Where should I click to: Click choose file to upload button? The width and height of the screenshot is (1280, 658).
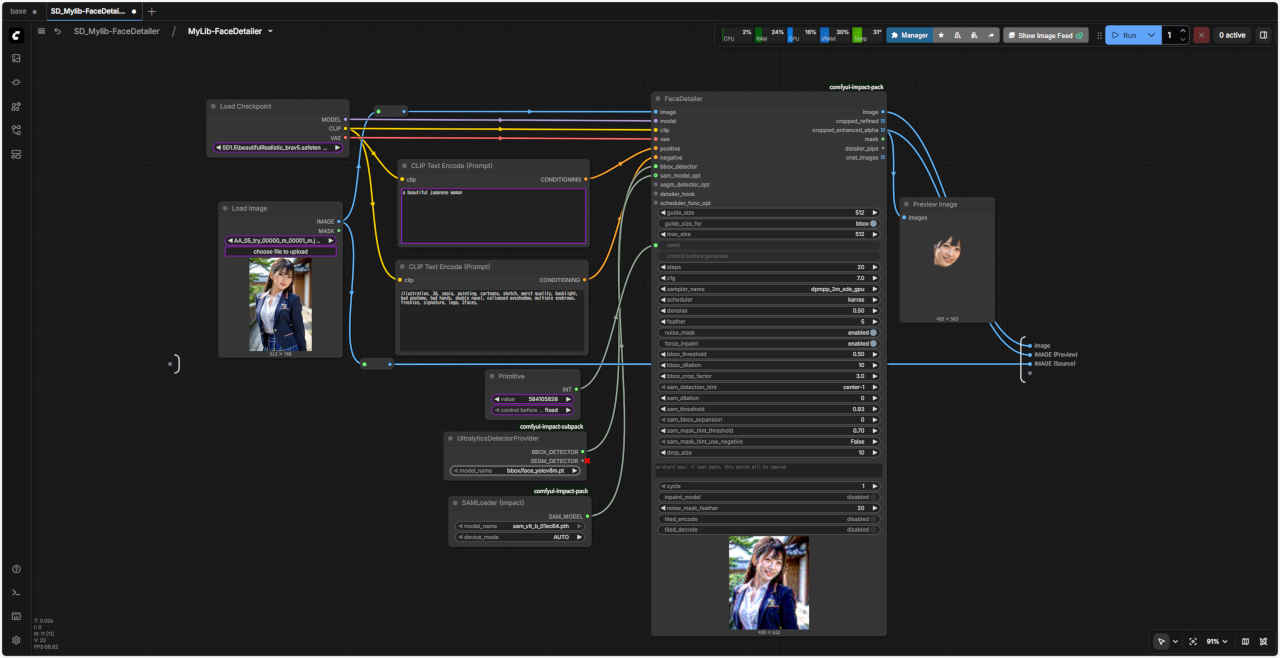pos(280,251)
